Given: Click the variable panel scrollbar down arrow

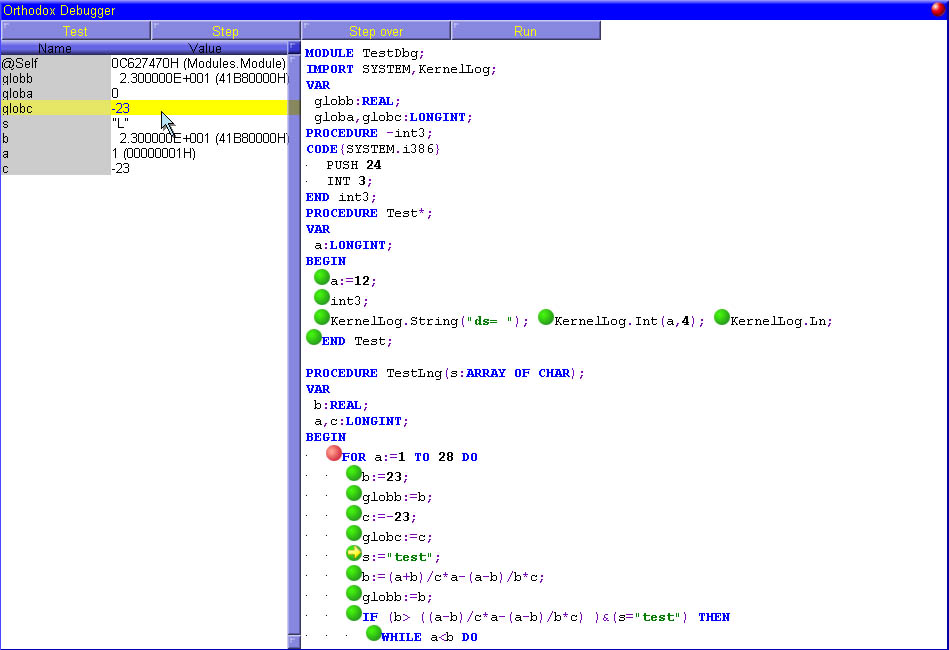Looking at the screenshot, I should tap(294, 640).
